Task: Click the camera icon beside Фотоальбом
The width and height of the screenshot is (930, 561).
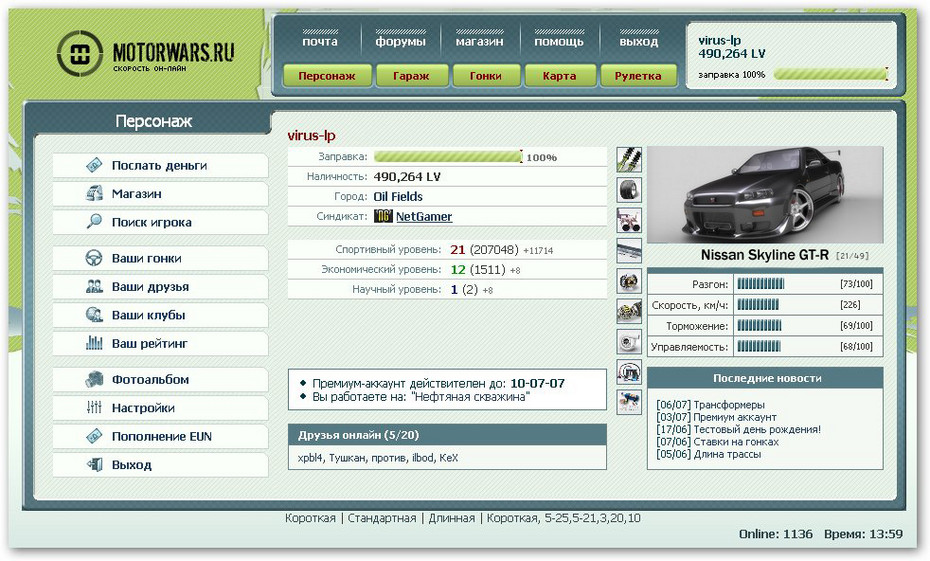Action: (94, 380)
